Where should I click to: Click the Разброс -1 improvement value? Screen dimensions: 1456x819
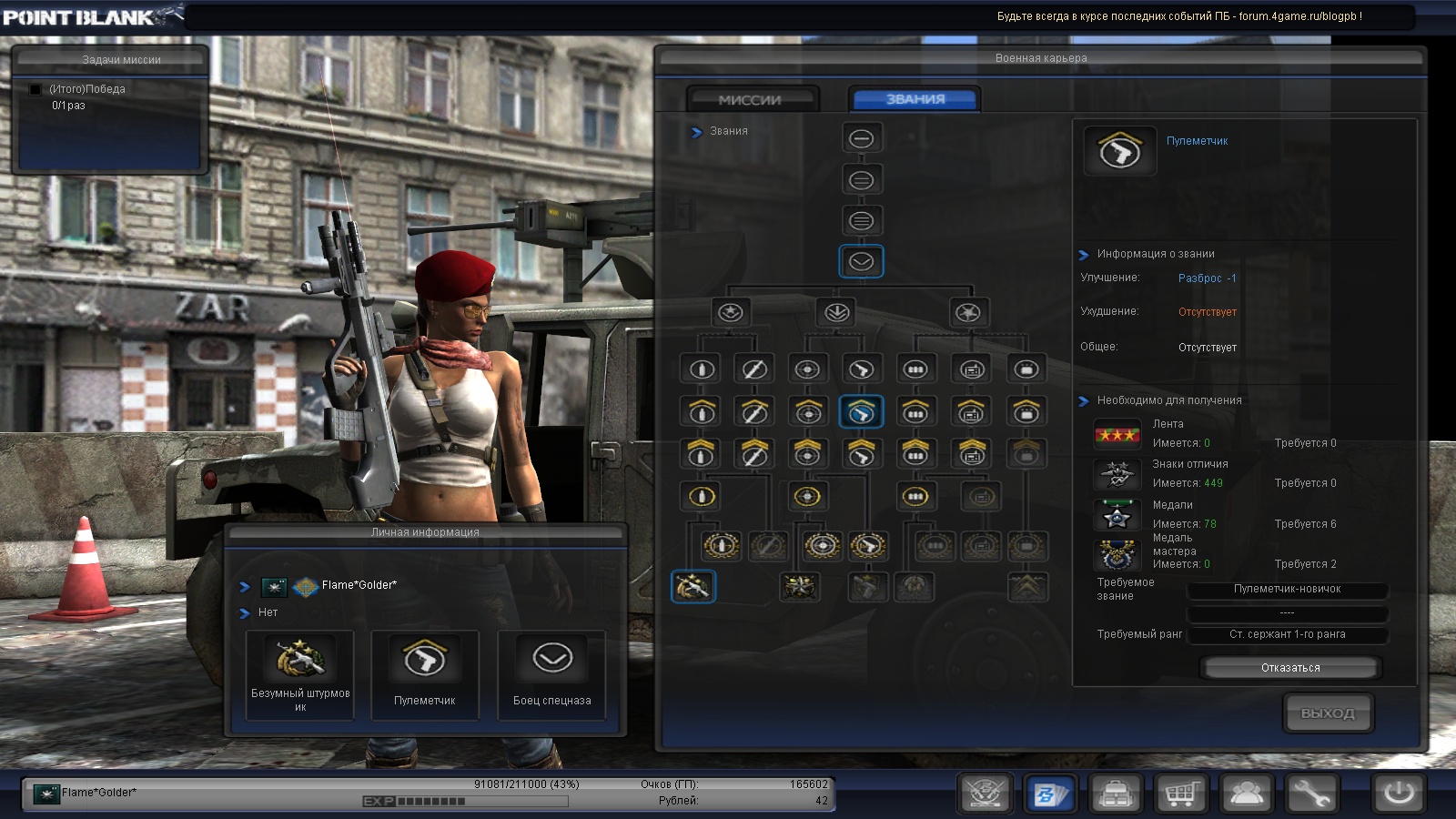[1208, 278]
